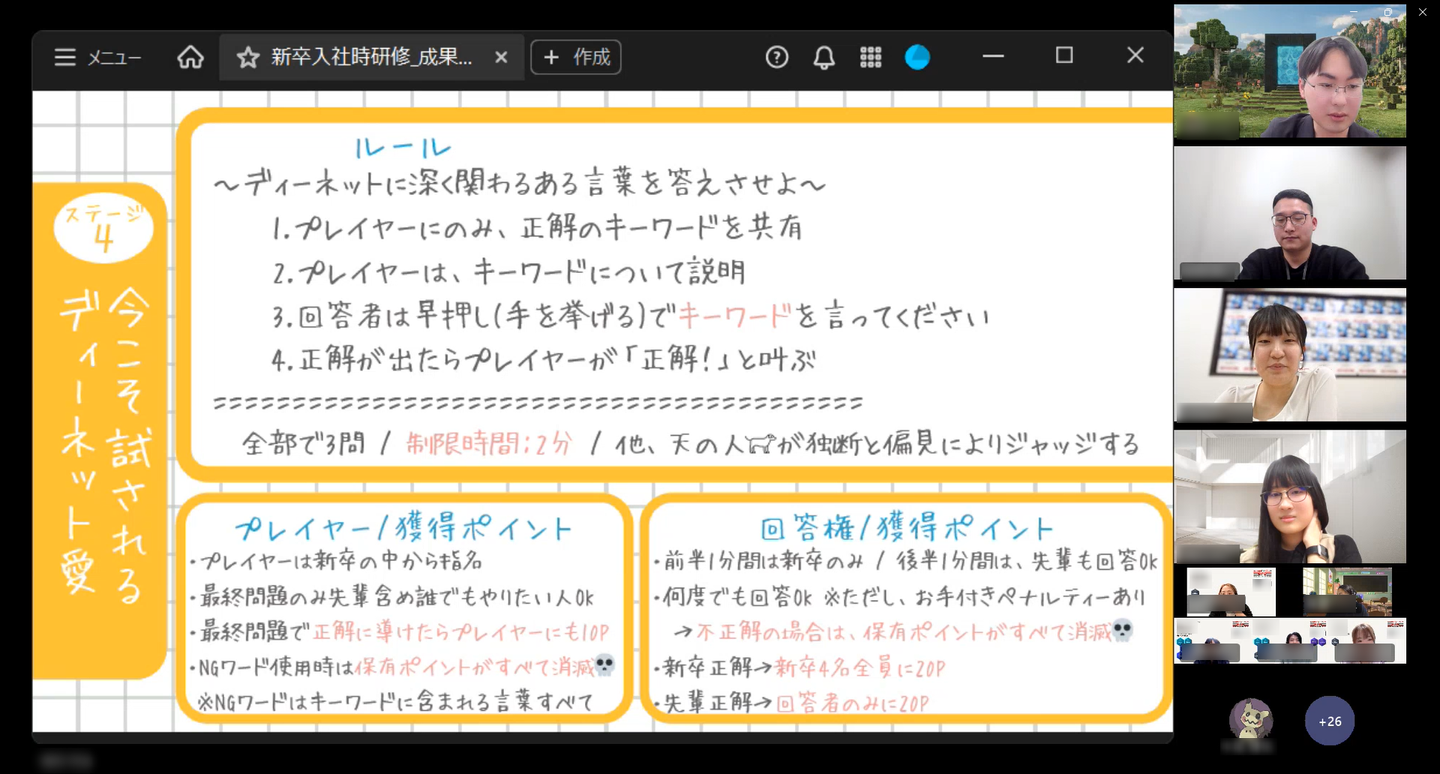Click rule 2 'プレイヤーは、キーワードについて説明'
The height and width of the screenshot is (774, 1440).
509,272
